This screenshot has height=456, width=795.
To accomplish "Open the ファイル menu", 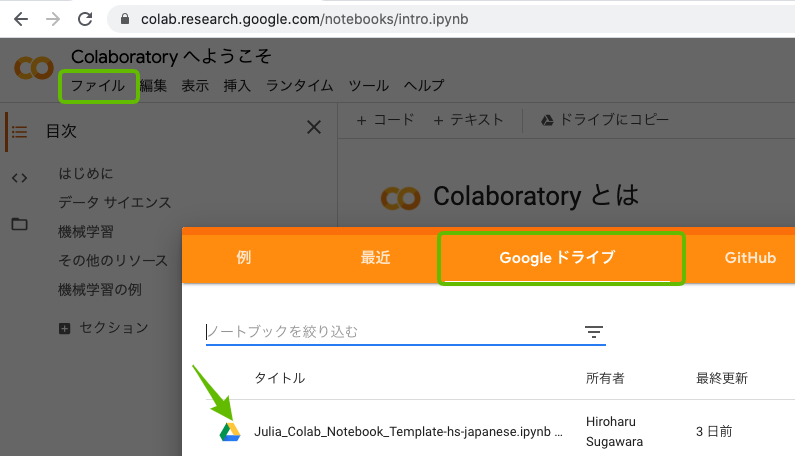I will coord(98,86).
